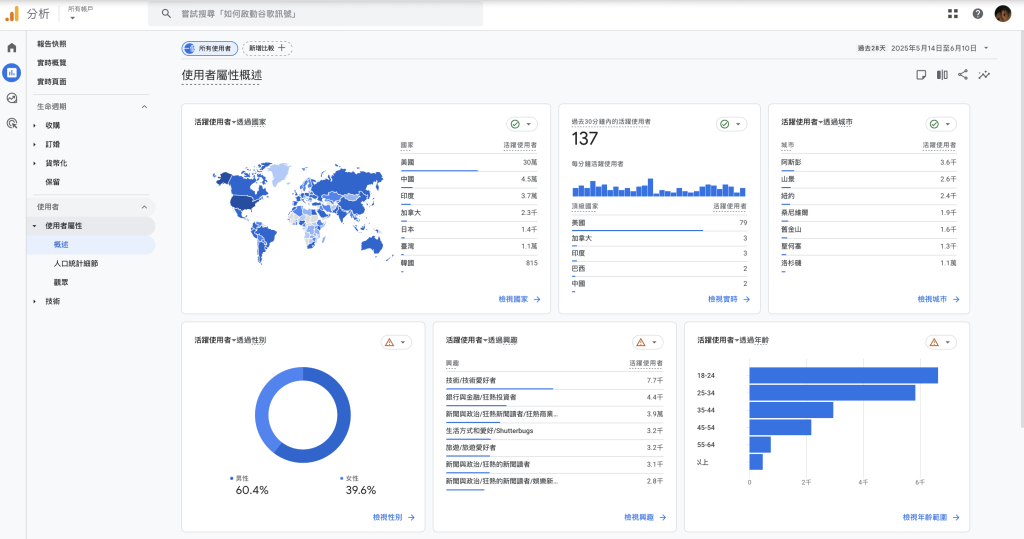The image size is (1024, 539).
Task: Collapse the 生命週期 section
Action: pyautogui.click(x=143, y=106)
